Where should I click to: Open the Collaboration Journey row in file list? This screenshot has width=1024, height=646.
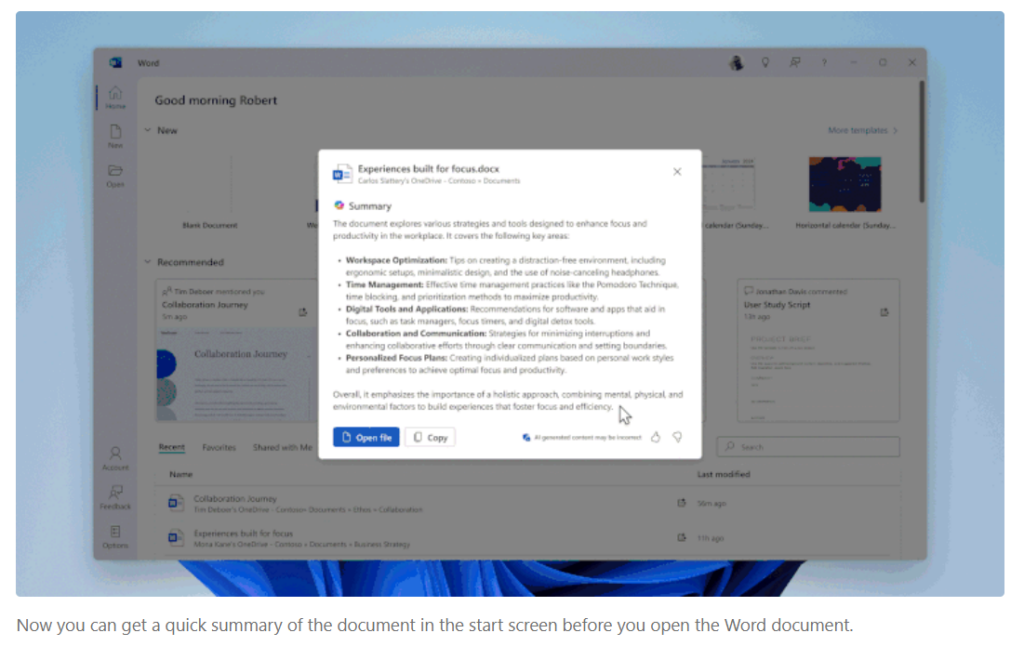pyautogui.click(x=527, y=503)
